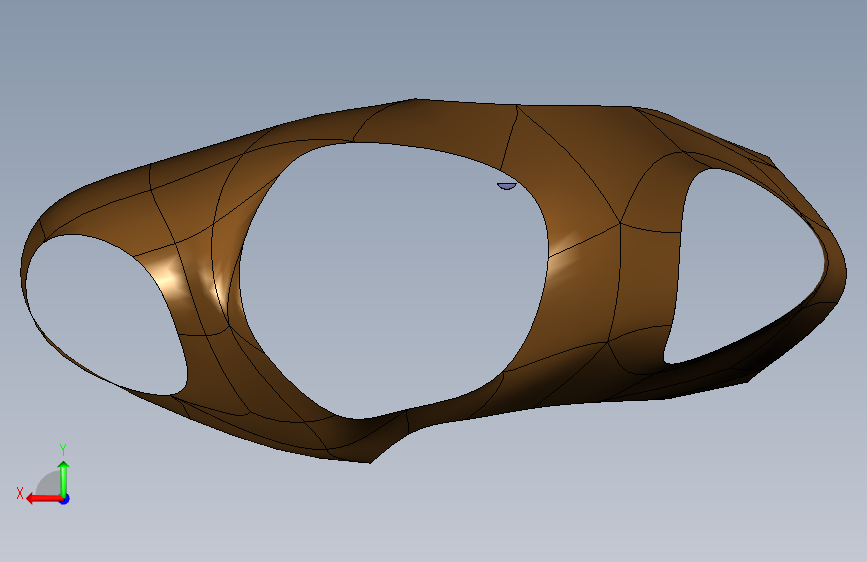Select the small blue half-disc marker
Image resolution: width=867 pixels, height=562 pixels.
pyautogui.click(x=506, y=186)
